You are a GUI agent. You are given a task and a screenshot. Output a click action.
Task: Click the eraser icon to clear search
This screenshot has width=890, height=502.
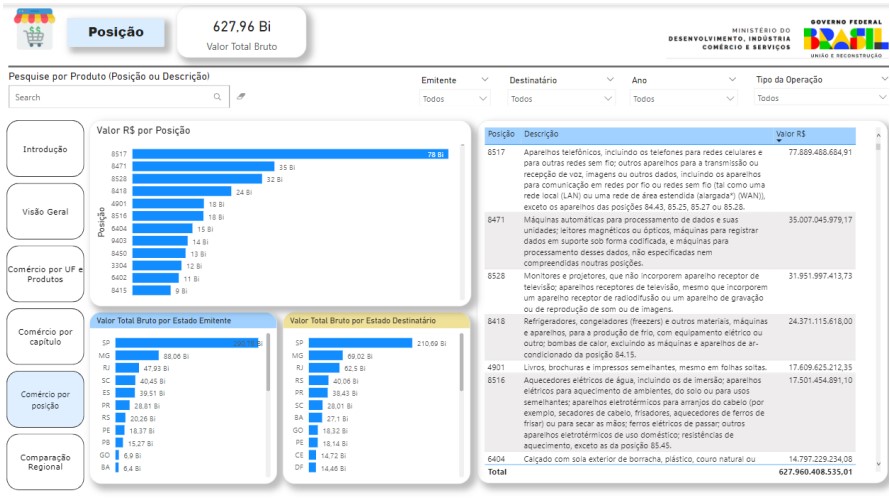pyautogui.click(x=241, y=97)
